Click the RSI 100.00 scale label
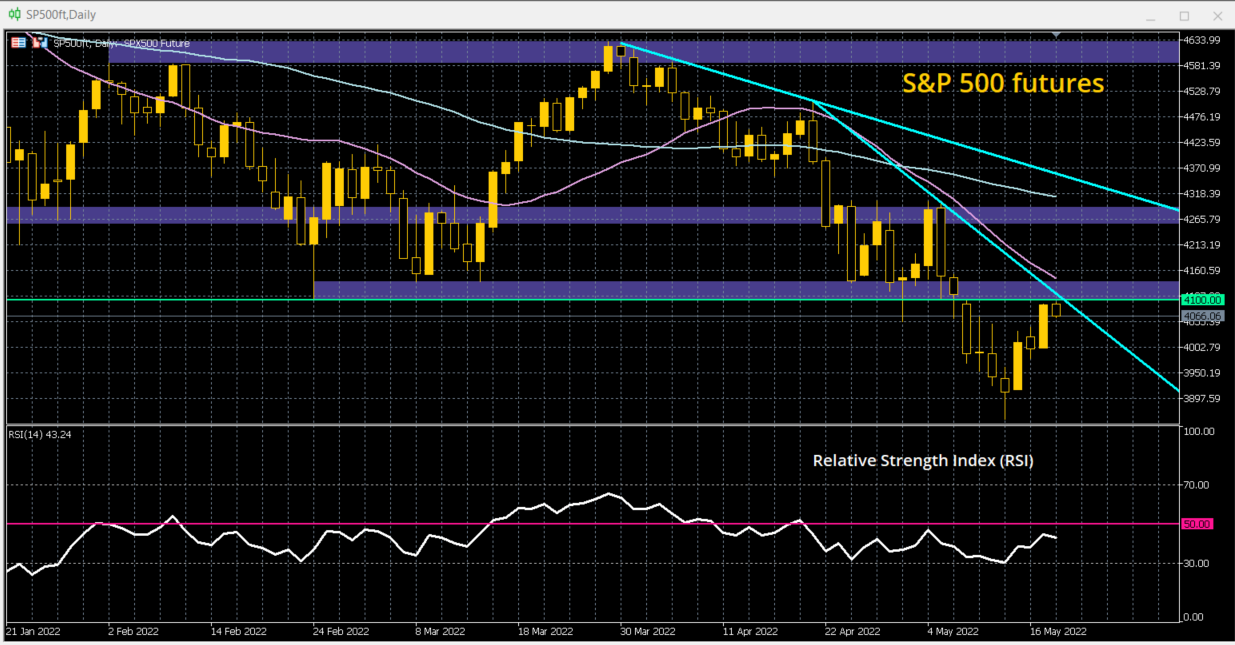This screenshot has width=1235, height=645. (x=1198, y=432)
